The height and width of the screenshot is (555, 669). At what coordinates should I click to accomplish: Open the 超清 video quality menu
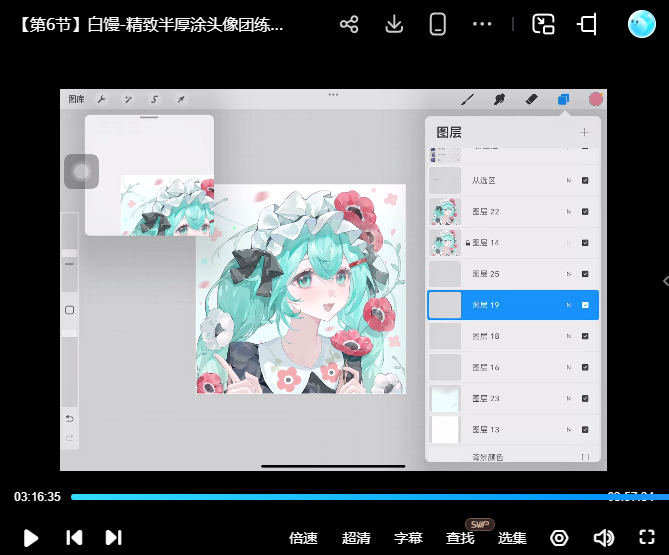pos(356,538)
